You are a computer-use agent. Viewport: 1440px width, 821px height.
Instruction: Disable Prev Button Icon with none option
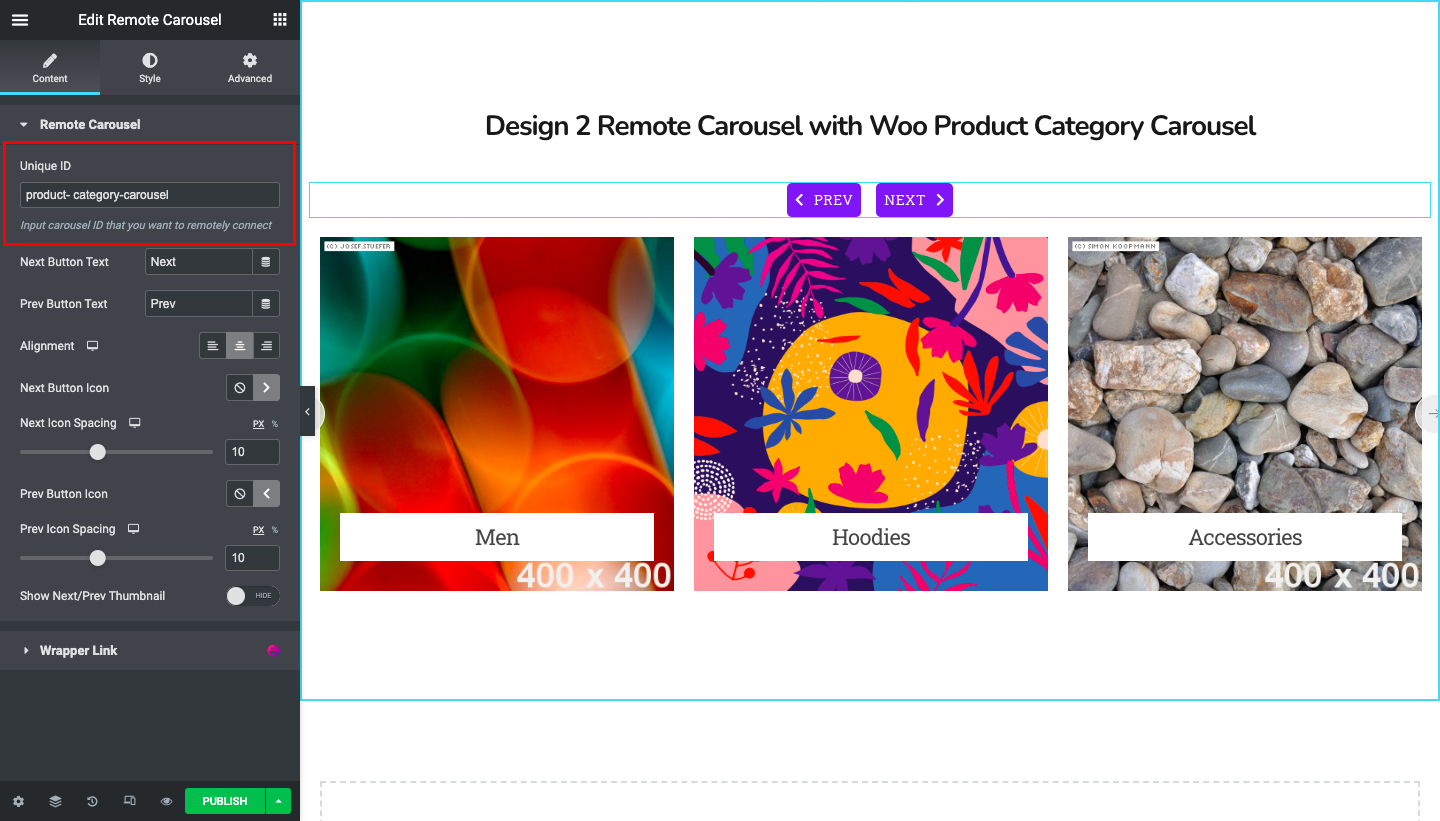click(x=239, y=493)
